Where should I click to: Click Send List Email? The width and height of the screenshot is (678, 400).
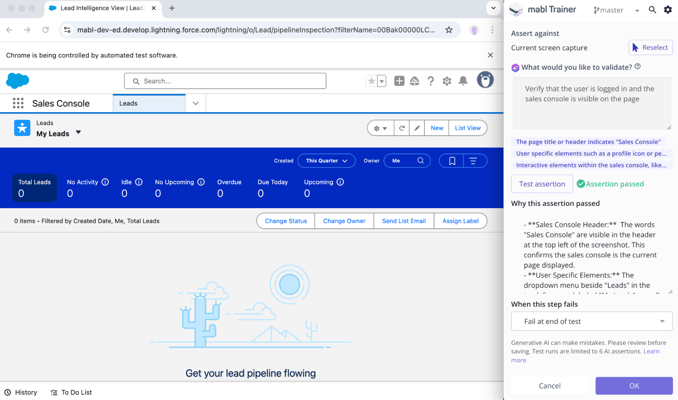pyautogui.click(x=404, y=221)
